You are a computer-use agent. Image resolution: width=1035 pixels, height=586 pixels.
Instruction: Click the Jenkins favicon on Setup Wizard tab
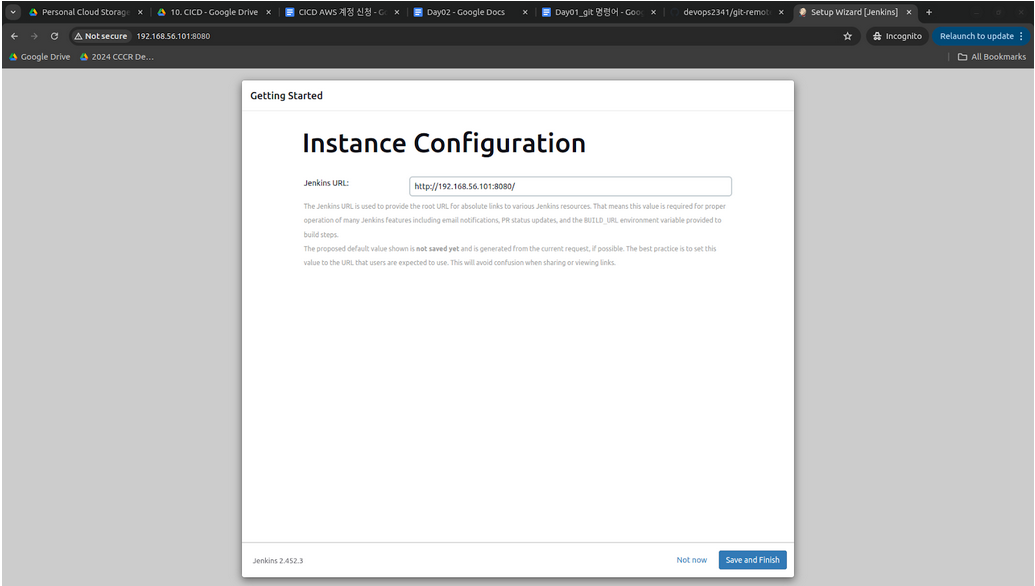click(803, 12)
